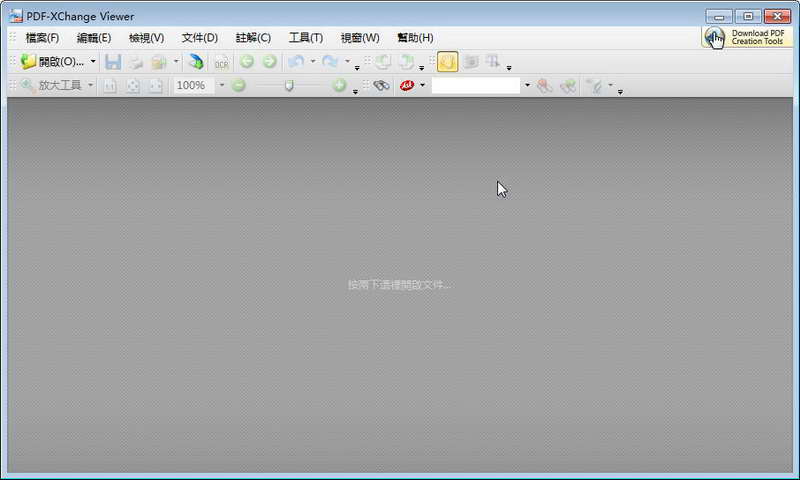The width and height of the screenshot is (800, 480).
Task: Click the Print icon
Action: (136, 62)
